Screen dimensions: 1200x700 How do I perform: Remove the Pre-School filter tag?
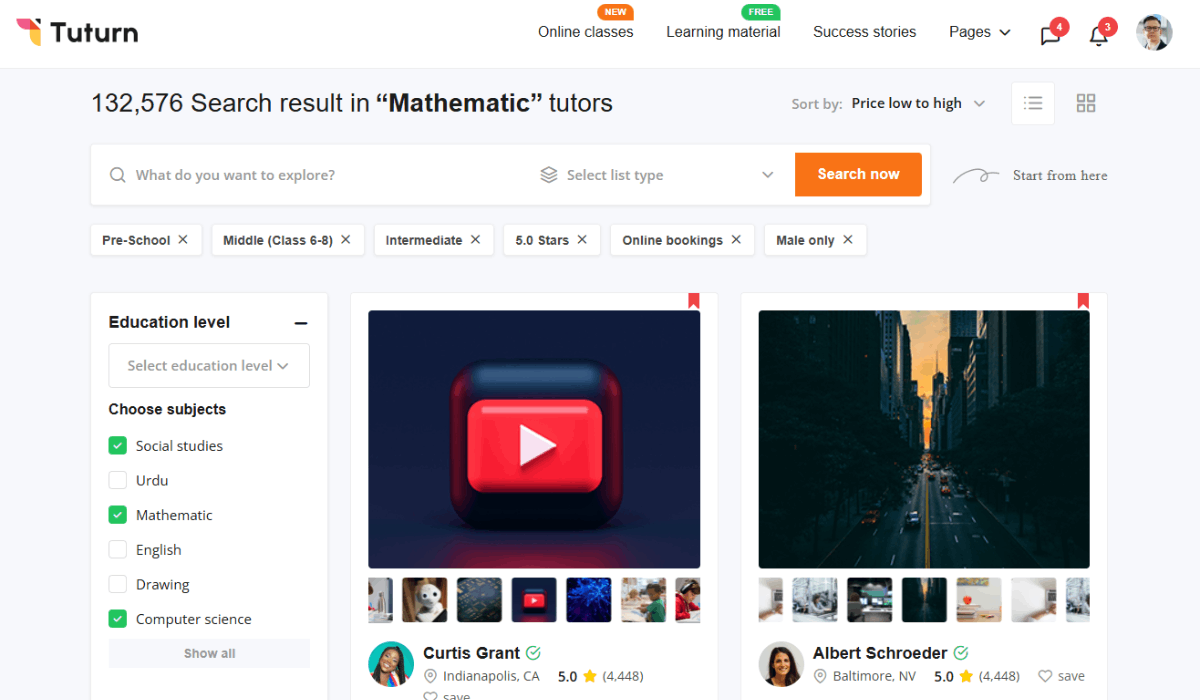(x=183, y=240)
